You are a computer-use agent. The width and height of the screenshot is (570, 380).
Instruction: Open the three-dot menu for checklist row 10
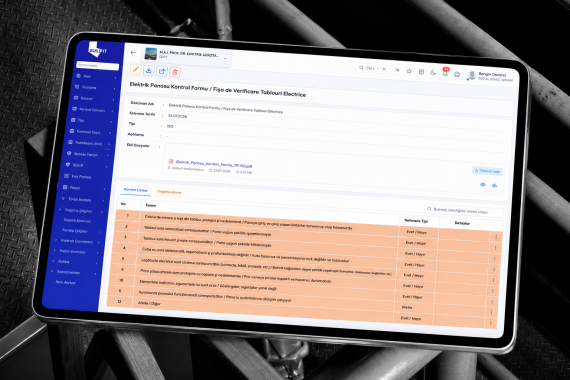click(x=492, y=301)
